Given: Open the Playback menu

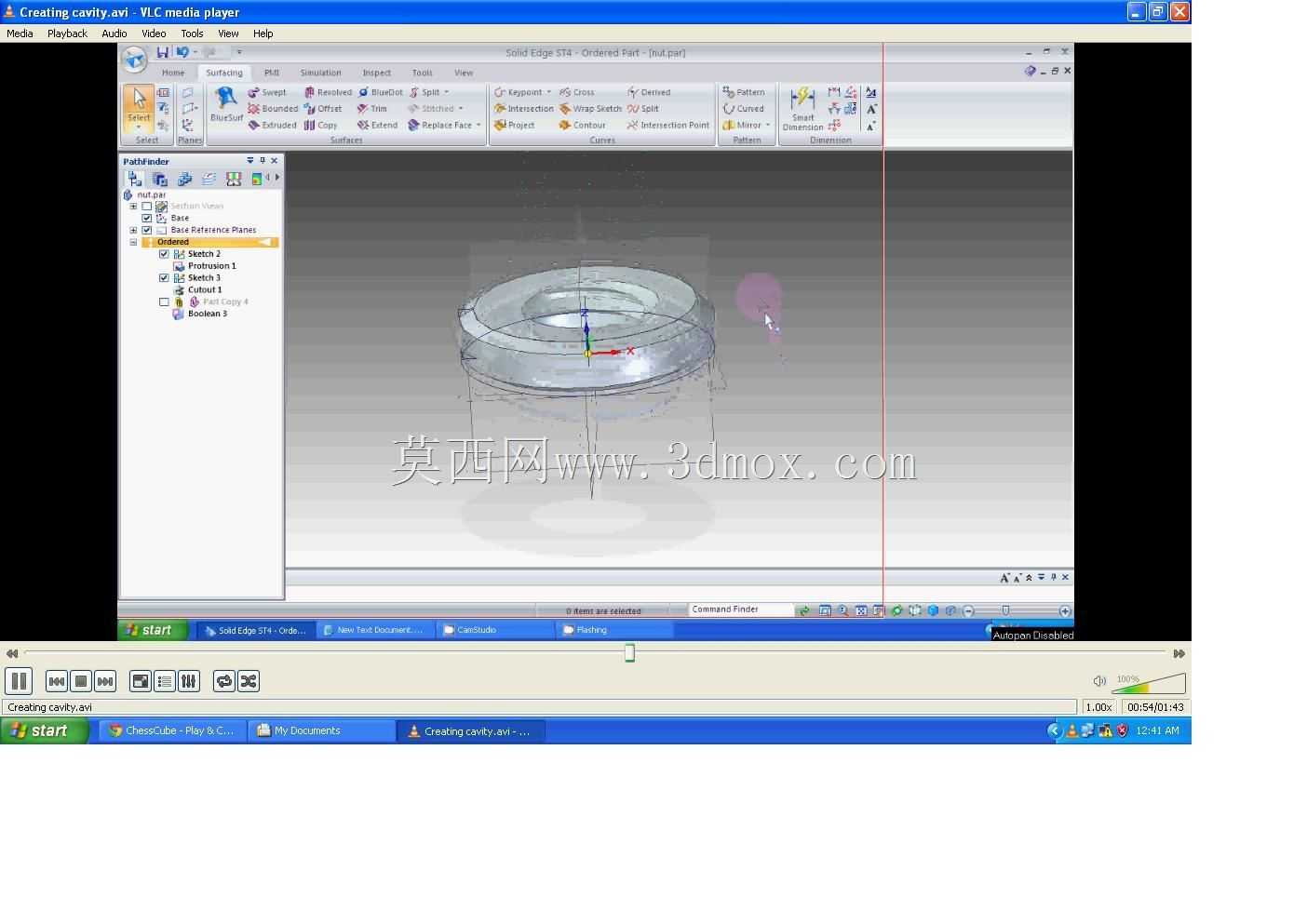Looking at the screenshot, I should 67,33.
